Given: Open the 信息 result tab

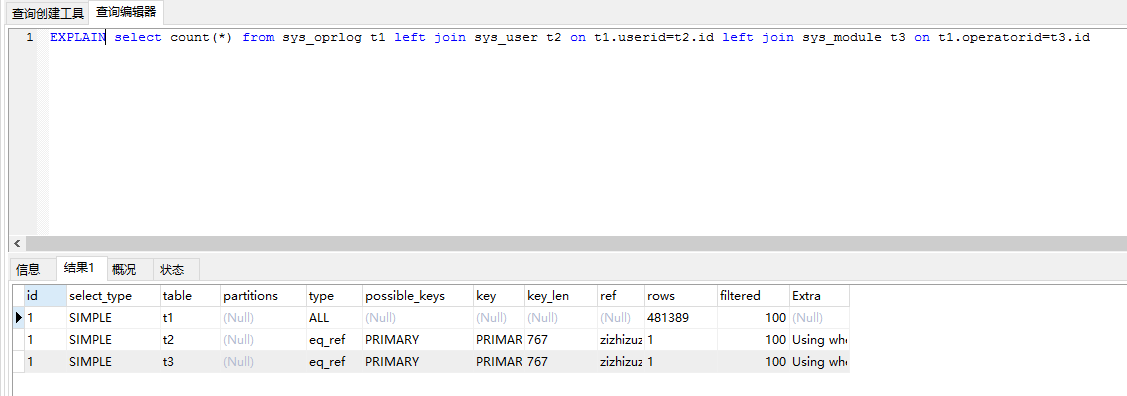Looking at the screenshot, I should pyautogui.click(x=29, y=270).
